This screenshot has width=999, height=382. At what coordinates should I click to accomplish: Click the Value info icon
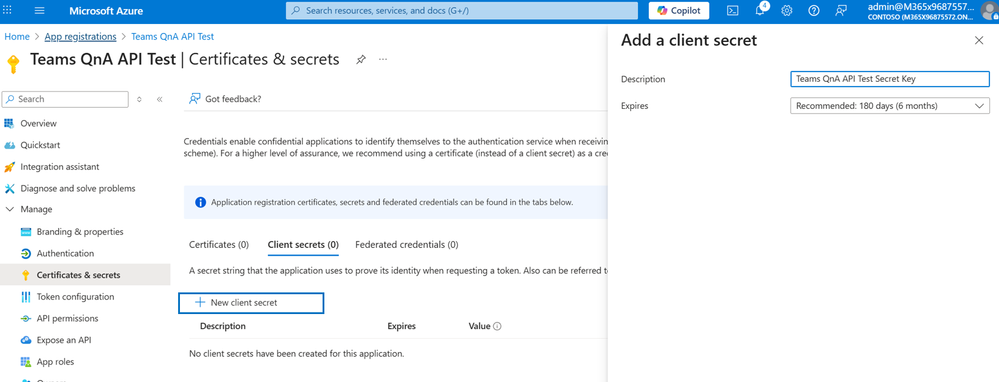click(497, 326)
